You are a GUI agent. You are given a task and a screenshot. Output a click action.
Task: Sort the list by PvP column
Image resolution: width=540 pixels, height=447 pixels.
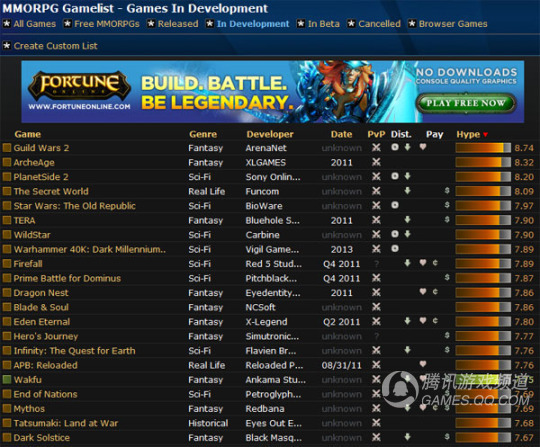[376, 134]
